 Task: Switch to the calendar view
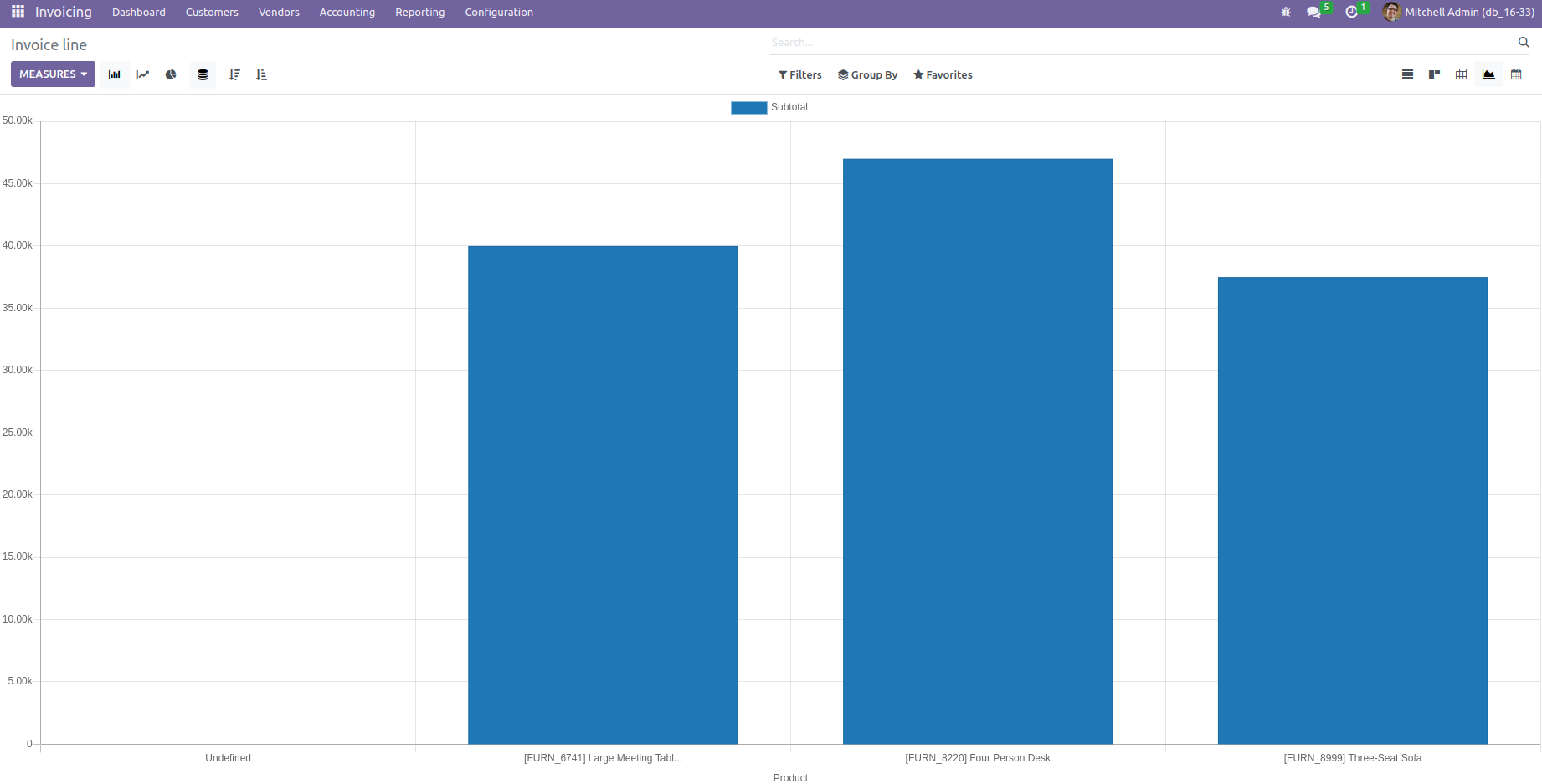pos(1516,74)
